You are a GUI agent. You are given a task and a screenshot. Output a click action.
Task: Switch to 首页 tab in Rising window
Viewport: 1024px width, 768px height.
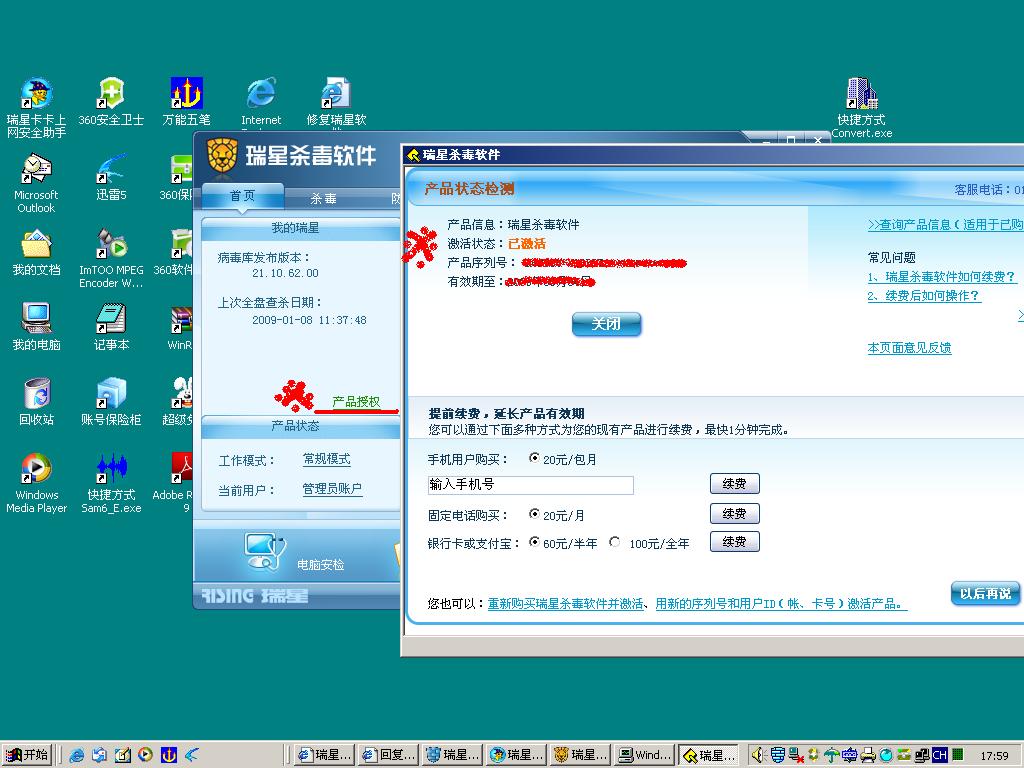pyautogui.click(x=242, y=196)
